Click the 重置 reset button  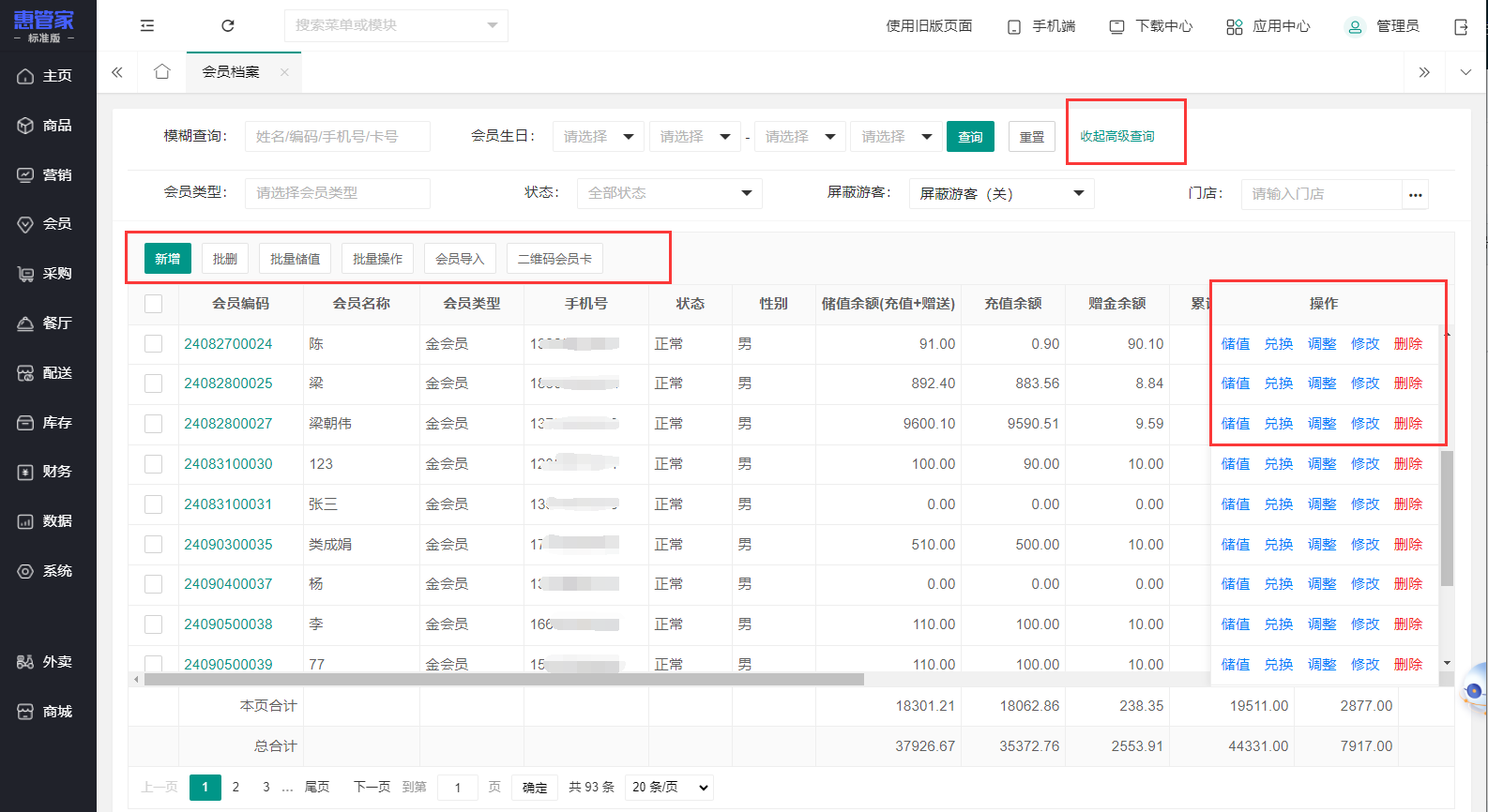[1032, 137]
